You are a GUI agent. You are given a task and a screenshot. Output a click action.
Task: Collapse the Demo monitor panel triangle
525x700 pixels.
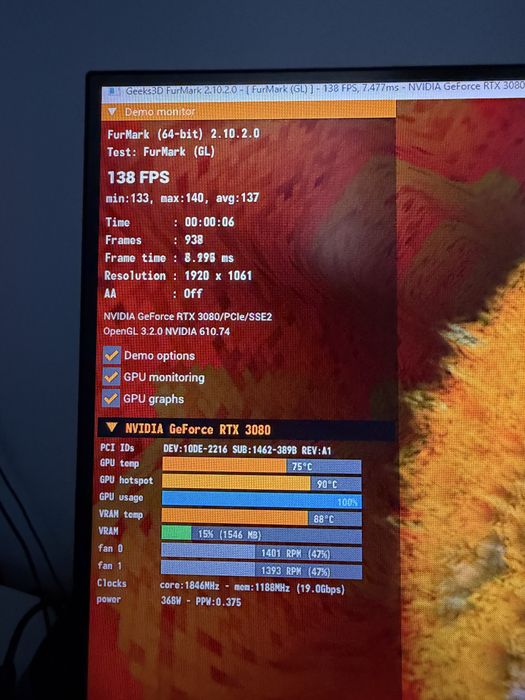click(x=112, y=112)
